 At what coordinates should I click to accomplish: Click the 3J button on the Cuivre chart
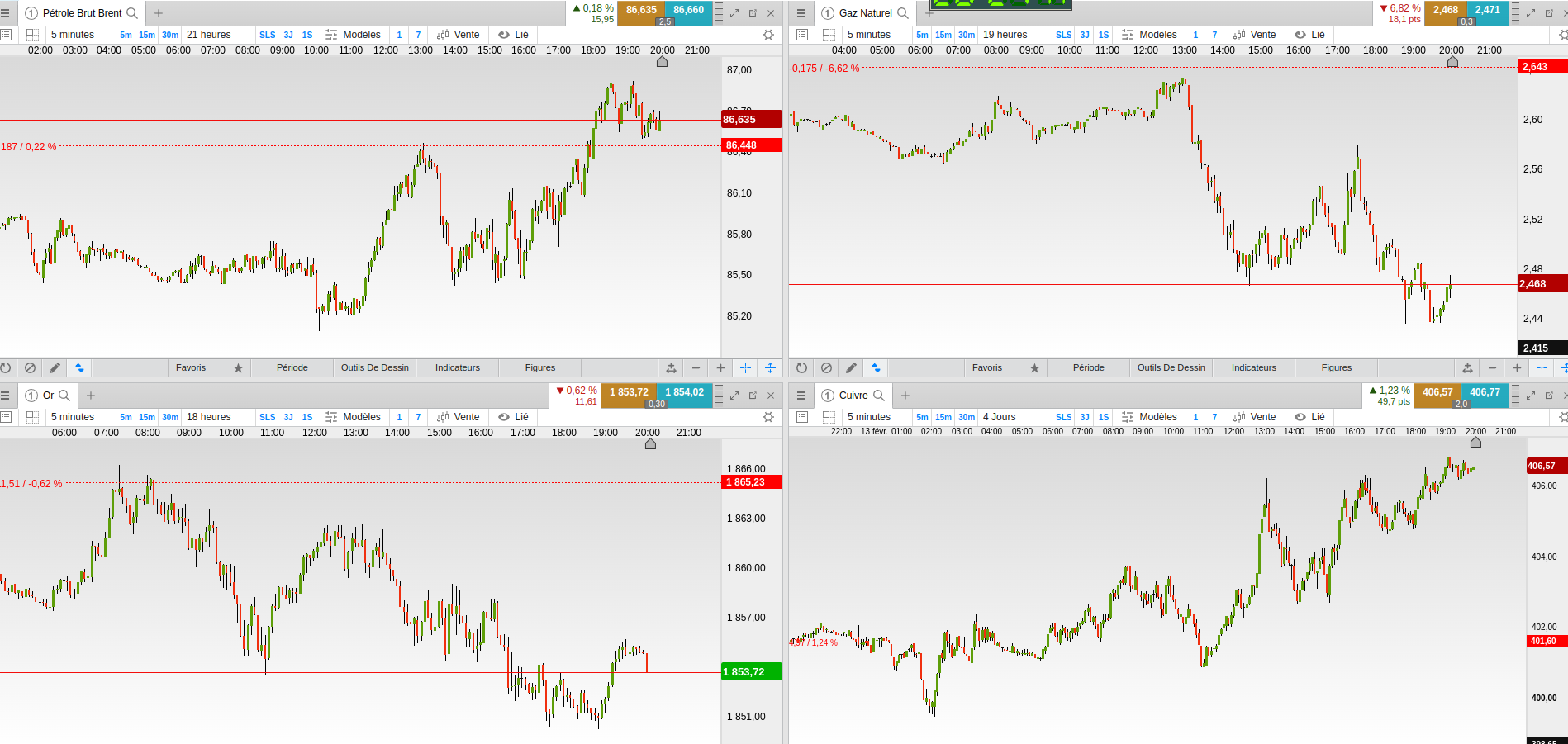click(x=1085, y=417)
